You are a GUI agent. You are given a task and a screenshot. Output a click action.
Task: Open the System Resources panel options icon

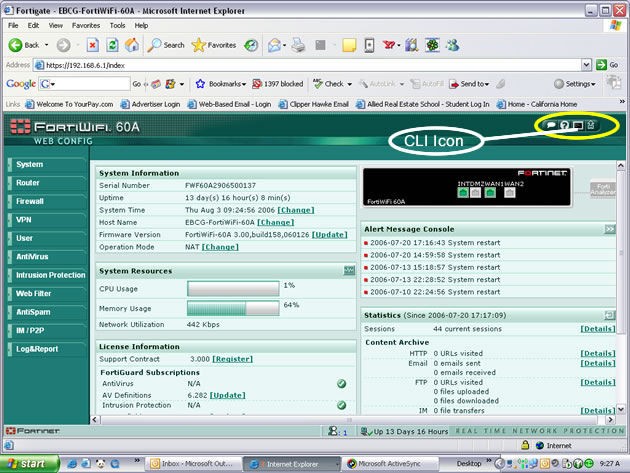[x=349, y=271]
